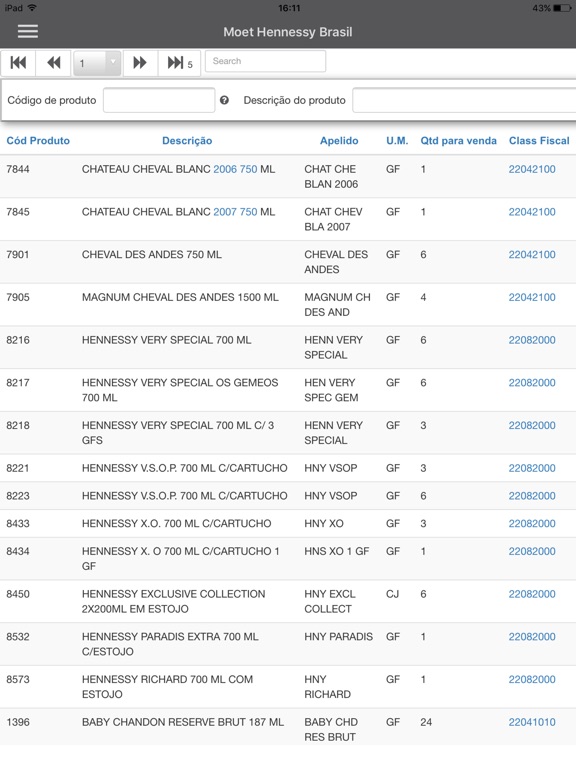Click the Descrição do produto field

[x=464, y=100]
